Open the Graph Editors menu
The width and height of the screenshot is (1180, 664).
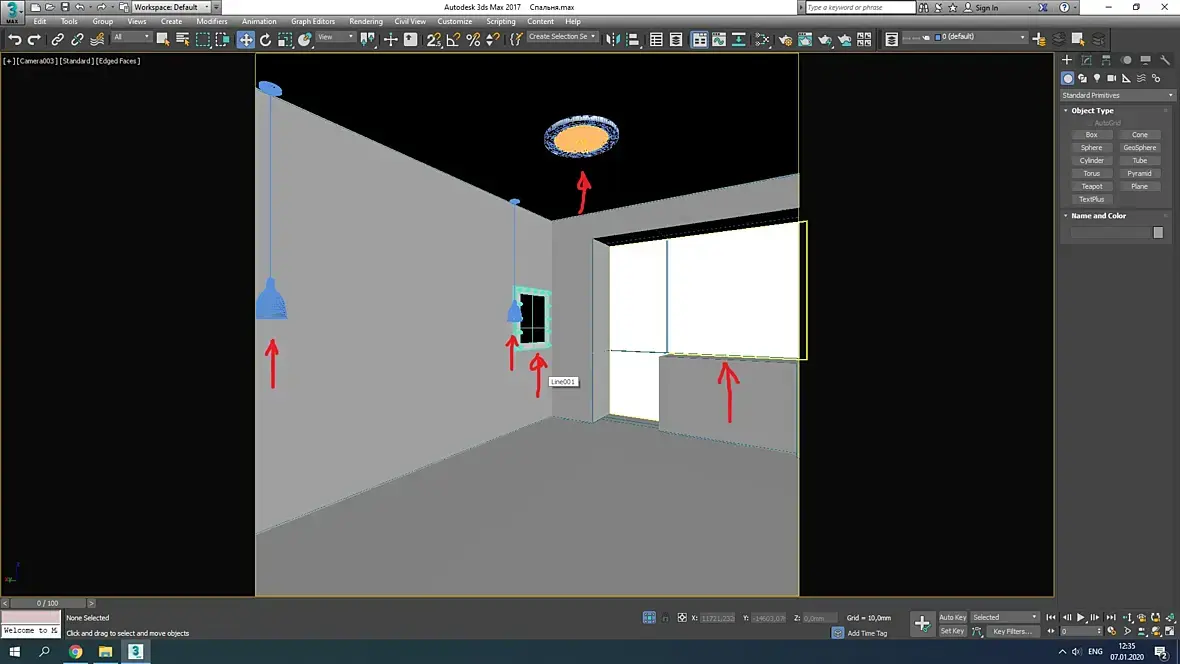click(x=313, y=21)
